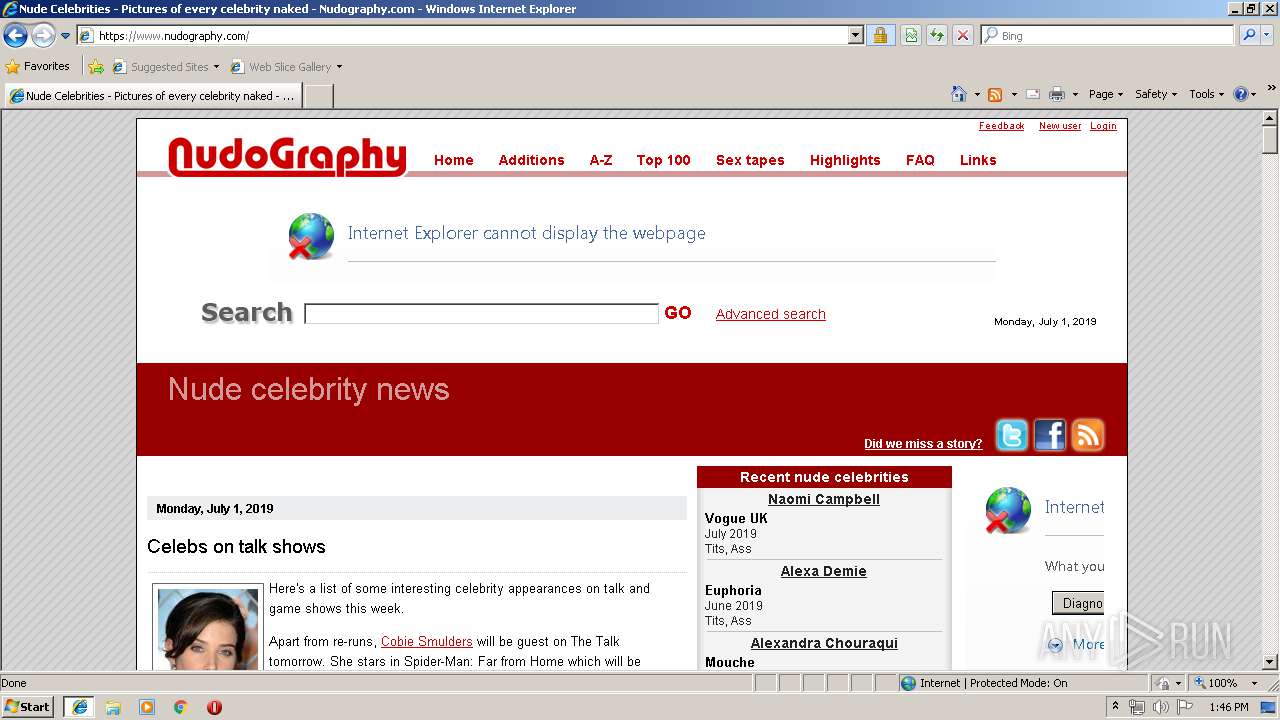This screenshot has height=720, width=1280.
Task: Open the A-Z navigation link
Action: pyautogui.click(x=601, y=160)
